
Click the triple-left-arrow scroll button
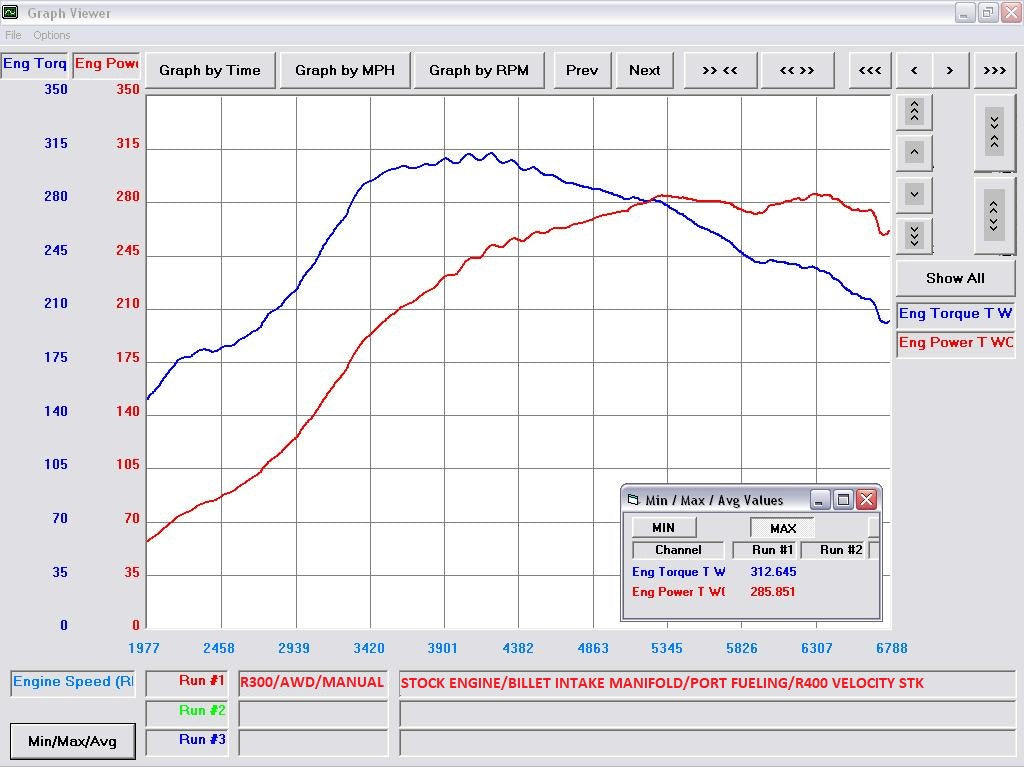click(x=870, y=70)
